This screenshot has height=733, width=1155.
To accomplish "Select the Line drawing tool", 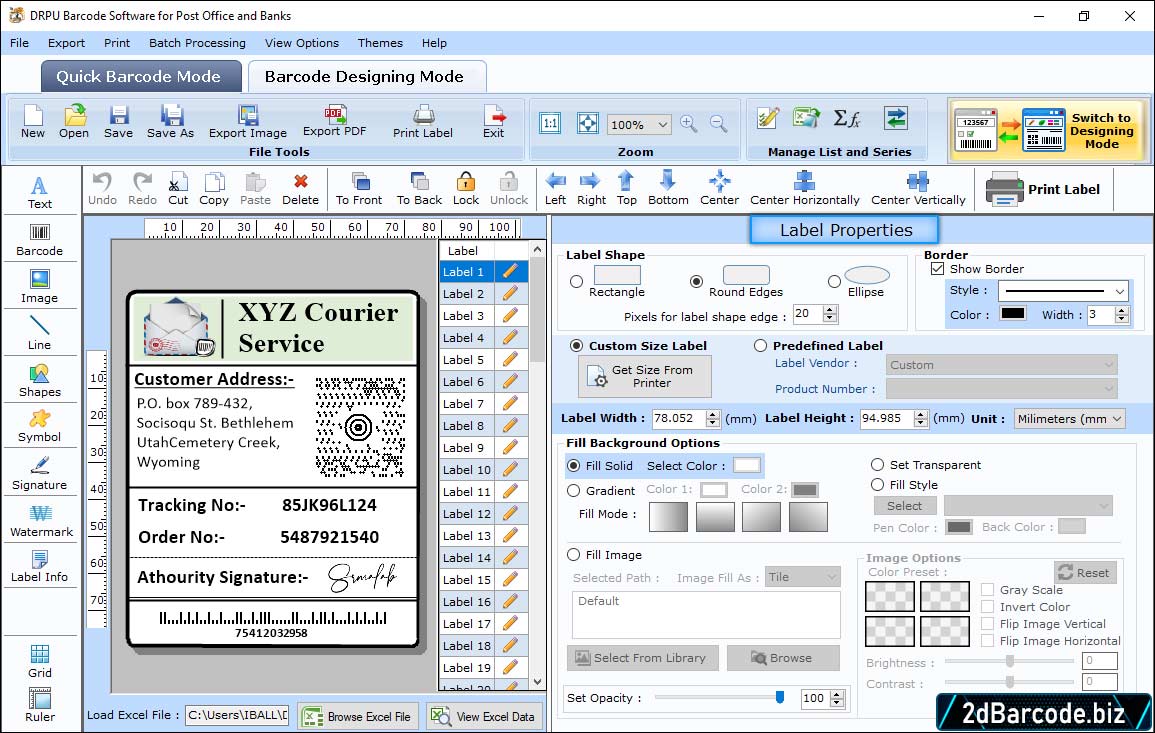I will tap(40, 334).
